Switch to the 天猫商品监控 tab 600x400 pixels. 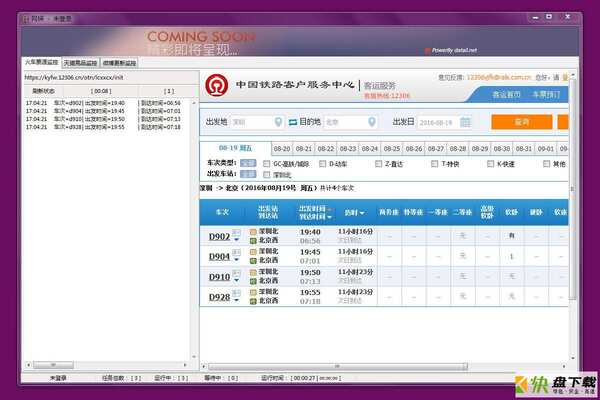(x=80, y=63)
